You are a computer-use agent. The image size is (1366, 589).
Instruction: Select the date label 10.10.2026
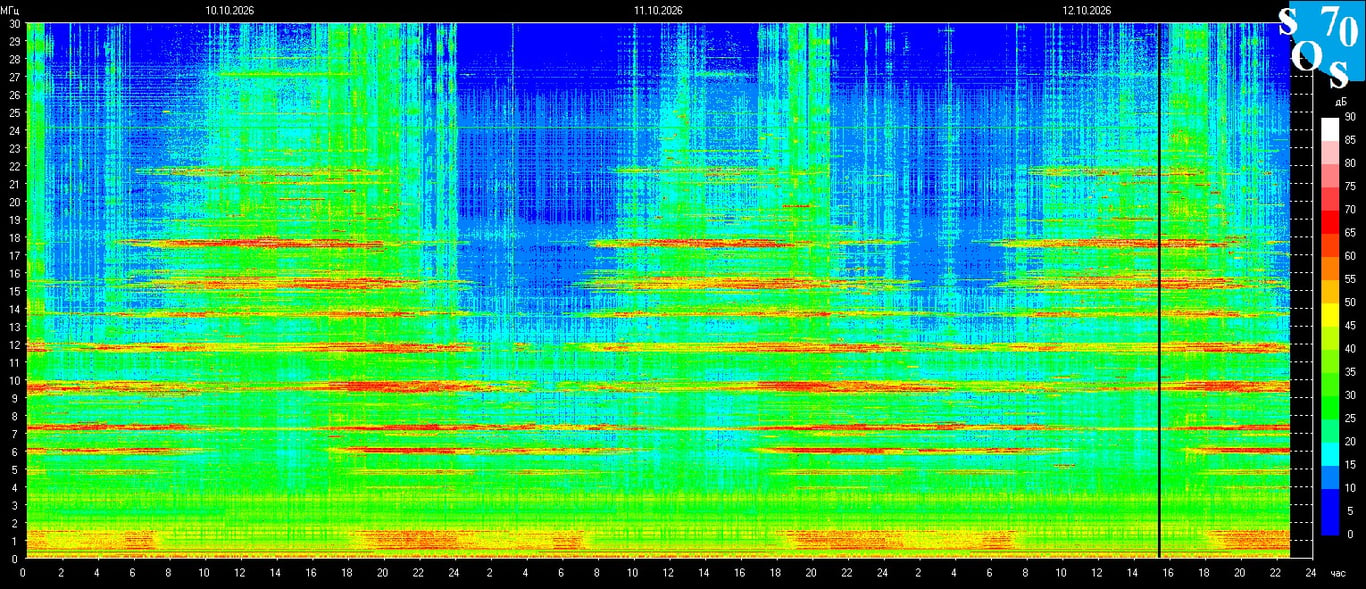coord(230,10)
